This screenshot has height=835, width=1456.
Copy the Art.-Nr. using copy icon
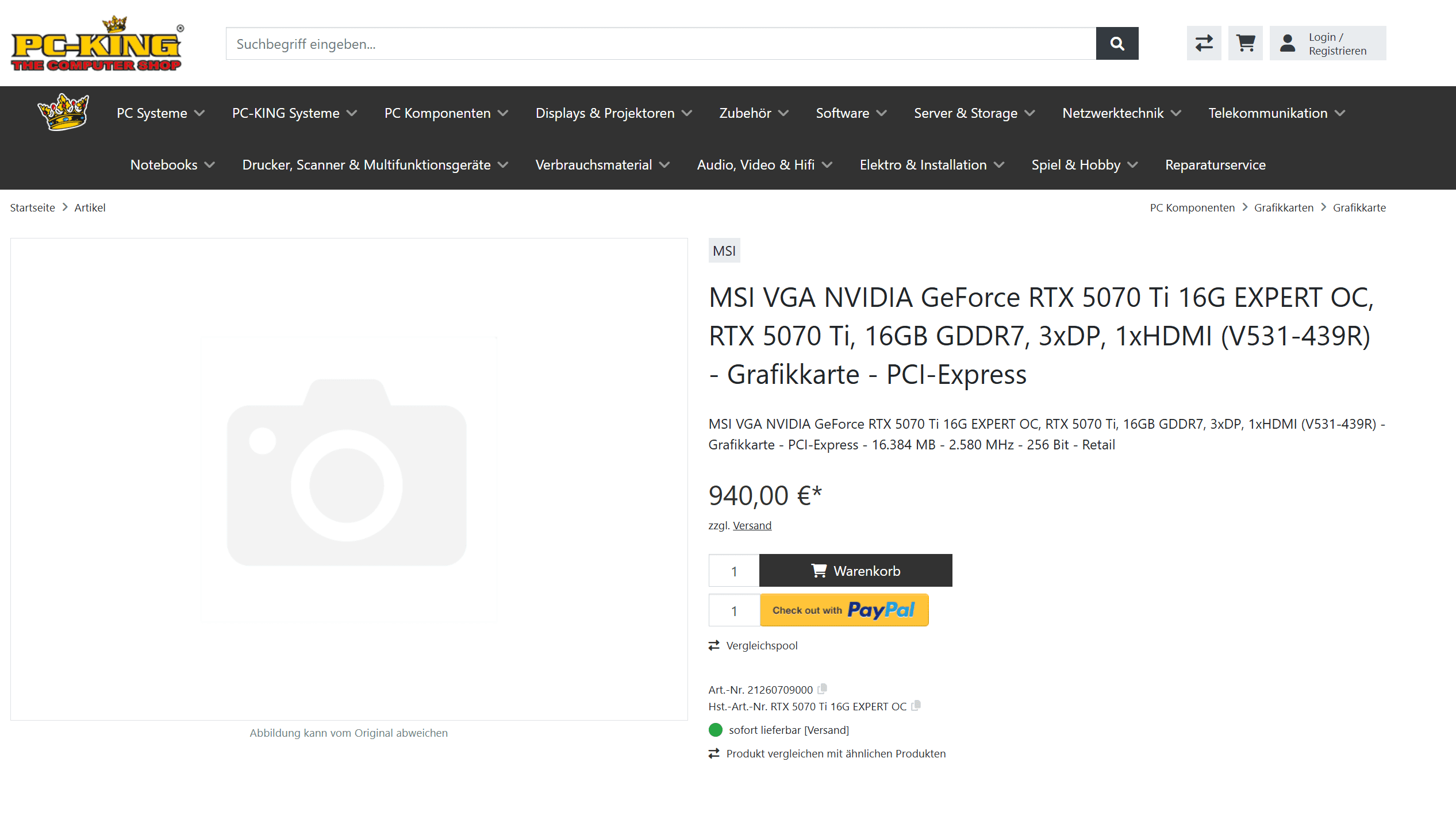click(823, 688)
